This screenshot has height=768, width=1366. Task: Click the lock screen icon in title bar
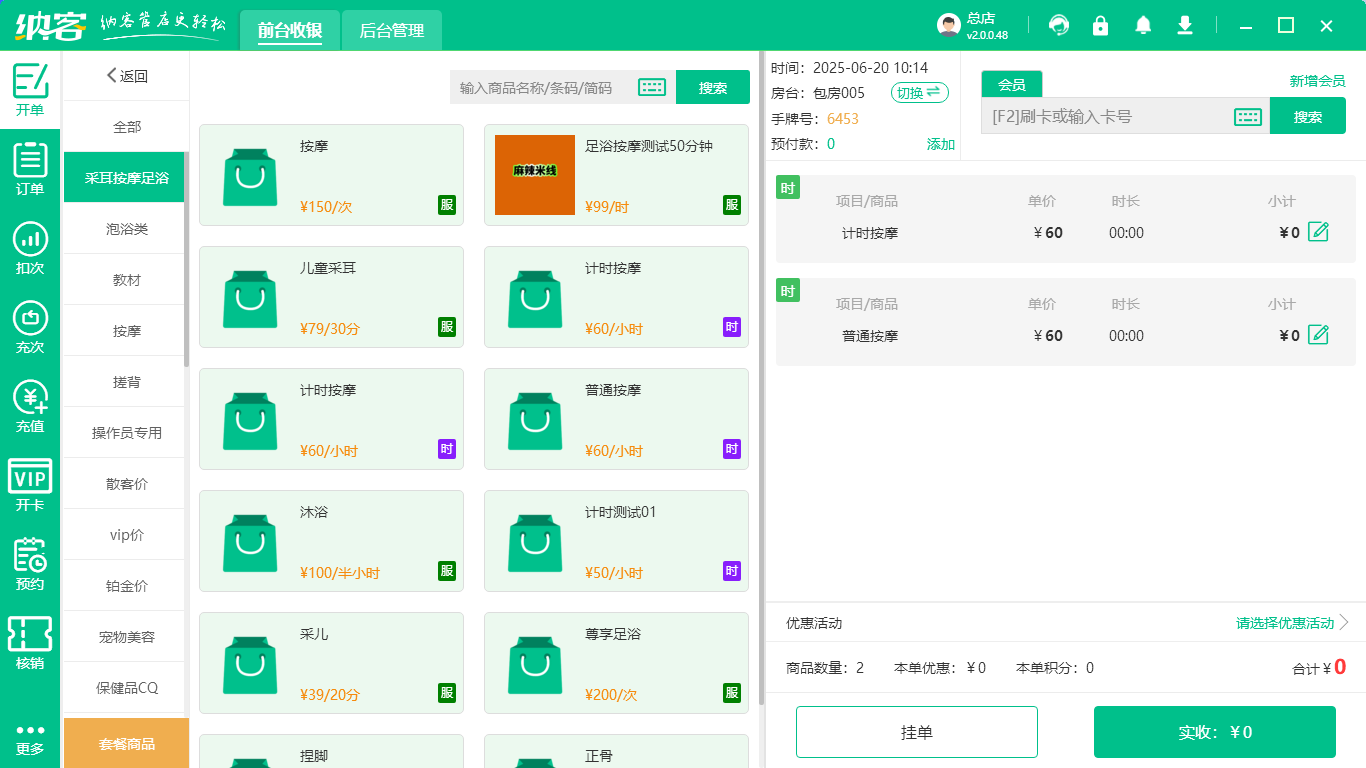[x=1100, y=24]
